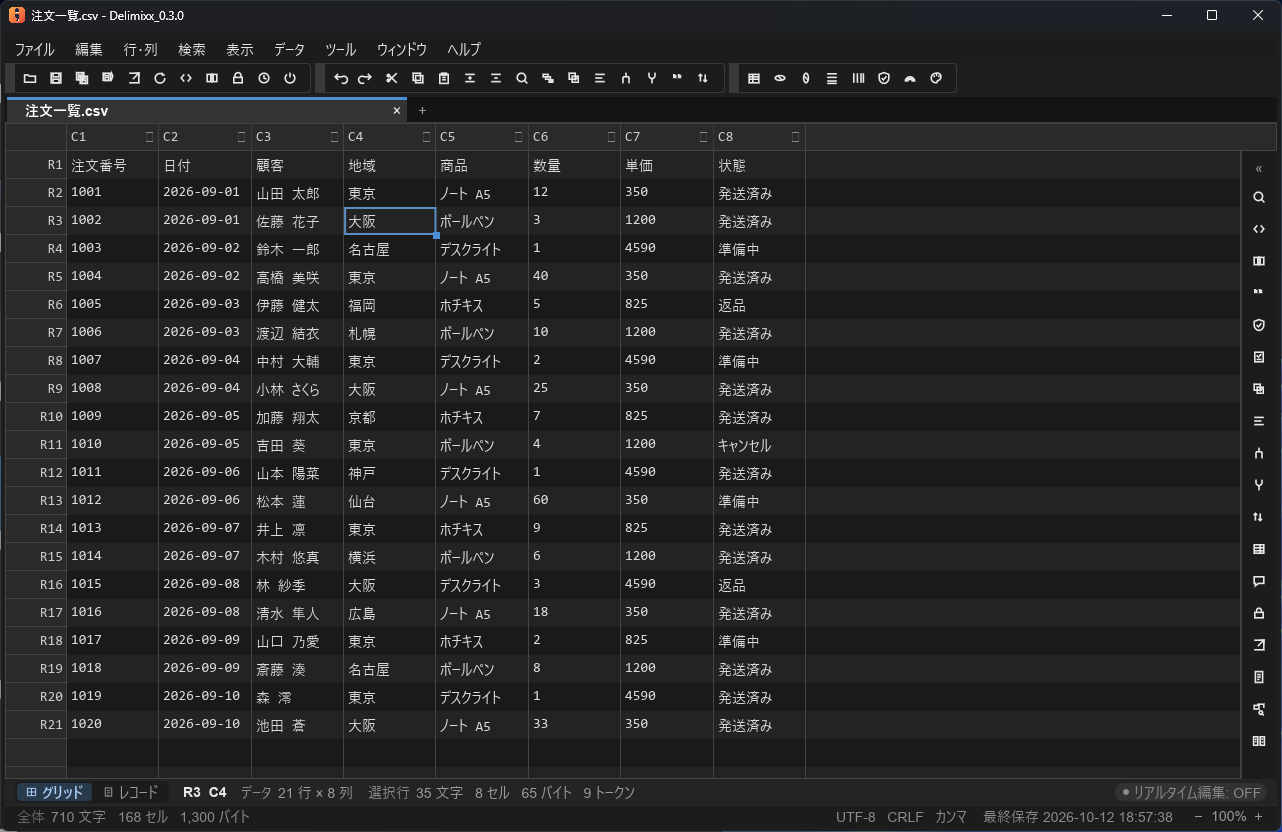Collapse the right sidebar with the double chevron
The image size is (1282, 832).
(1259, 169)
